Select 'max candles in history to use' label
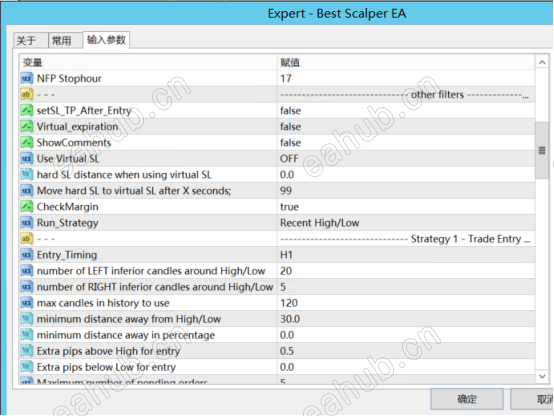This screenshot has height=416, width=554. pyautogui.click(x=103, y=303)
